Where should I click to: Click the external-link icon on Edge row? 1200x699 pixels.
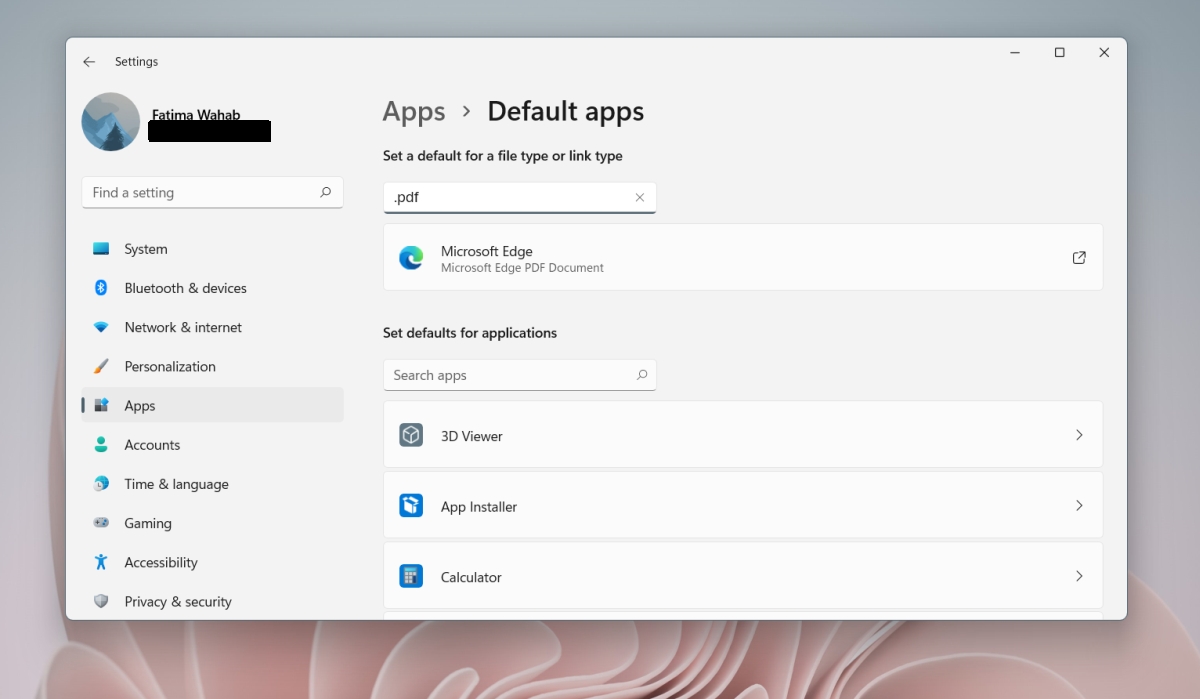click(1079, 258)
